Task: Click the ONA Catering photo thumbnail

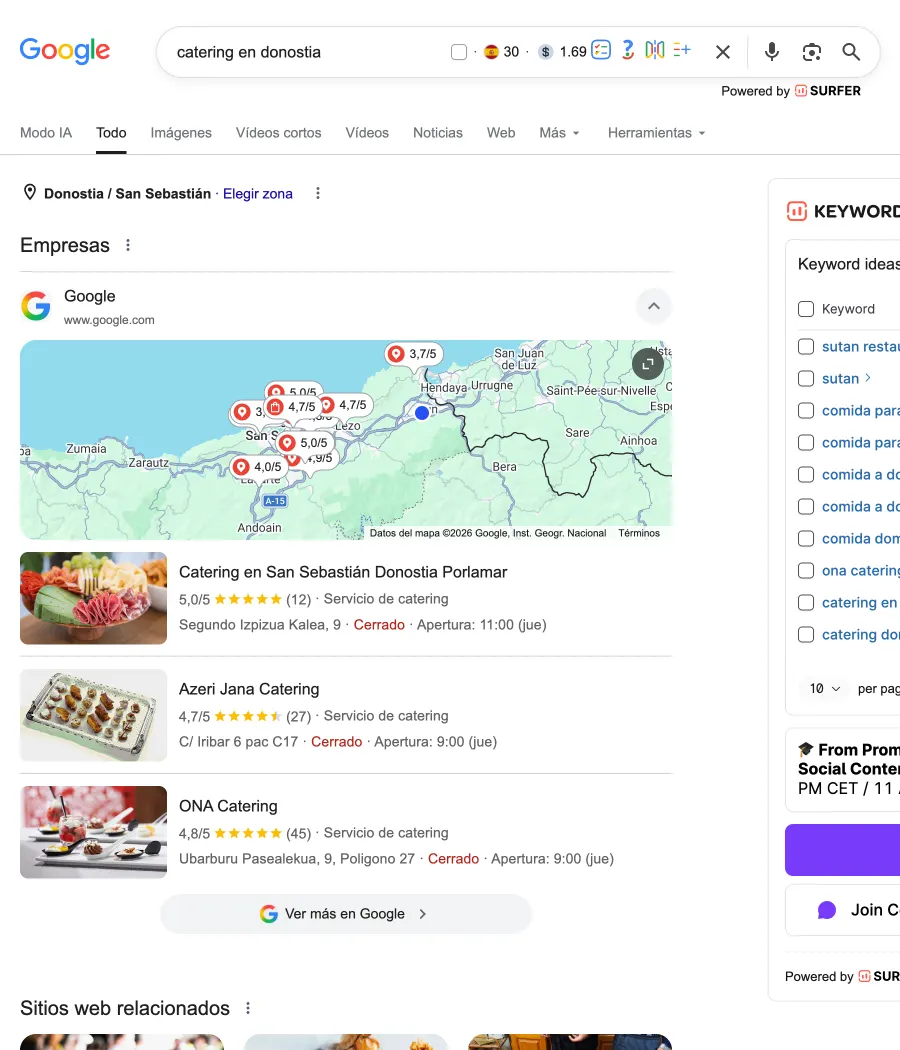Action: [93, 832]
